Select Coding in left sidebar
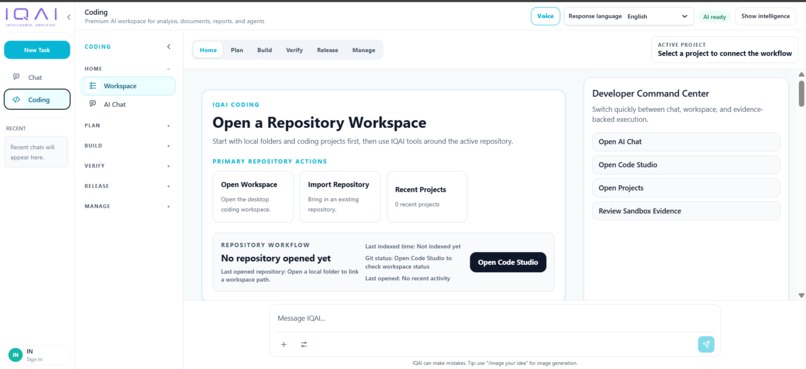The height and width of the screenshot is (369, 806). (x=37, y=100)
